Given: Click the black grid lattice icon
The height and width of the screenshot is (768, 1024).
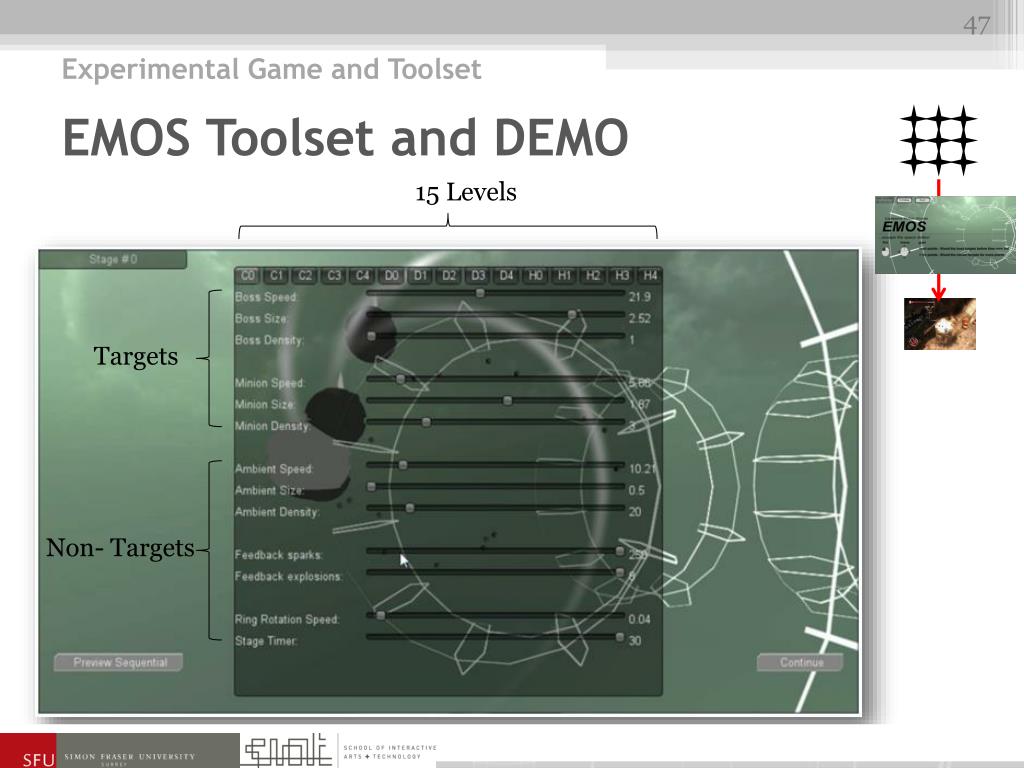Looking at the screenshot, I should pos(938,140).
